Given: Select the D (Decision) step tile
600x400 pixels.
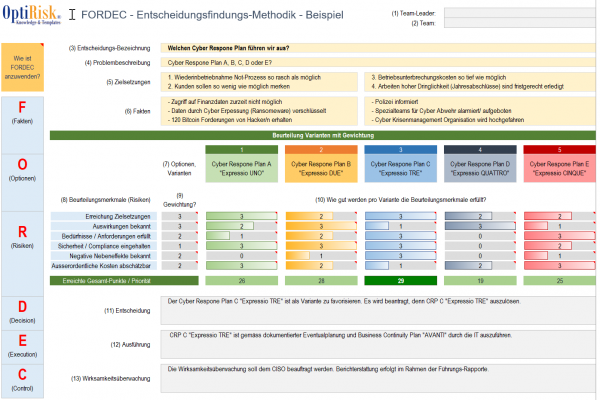Looking at the screenshot, I should coord(22,311).
